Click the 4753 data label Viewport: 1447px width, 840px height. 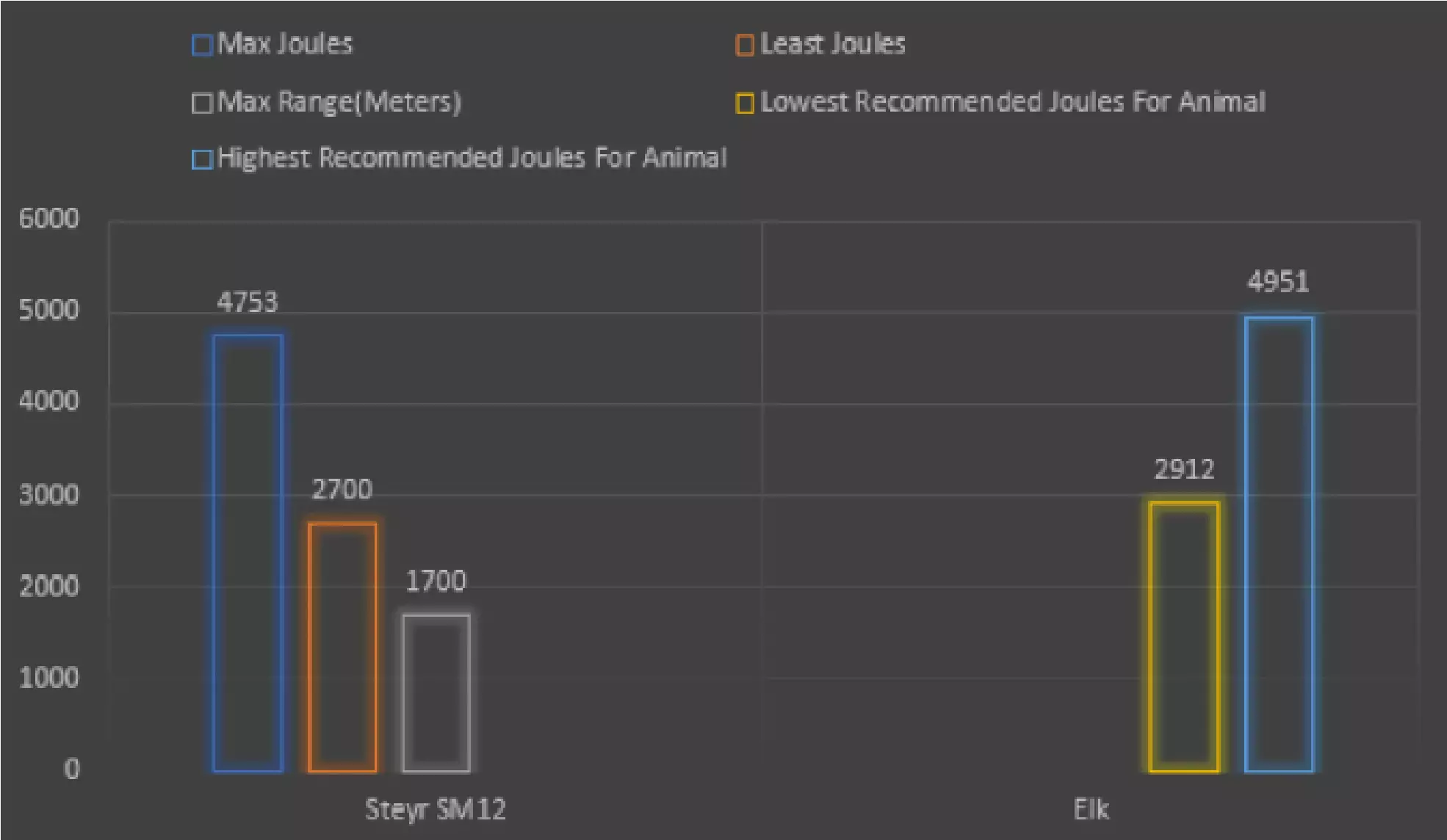coord(248,303)
